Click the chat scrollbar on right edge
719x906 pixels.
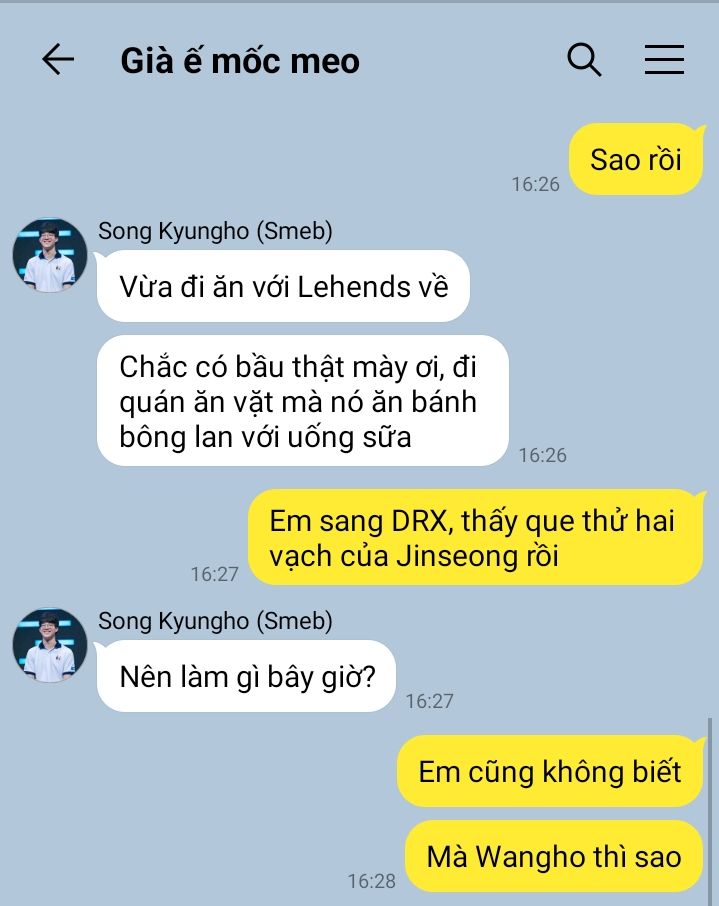[x=710, y=809]
